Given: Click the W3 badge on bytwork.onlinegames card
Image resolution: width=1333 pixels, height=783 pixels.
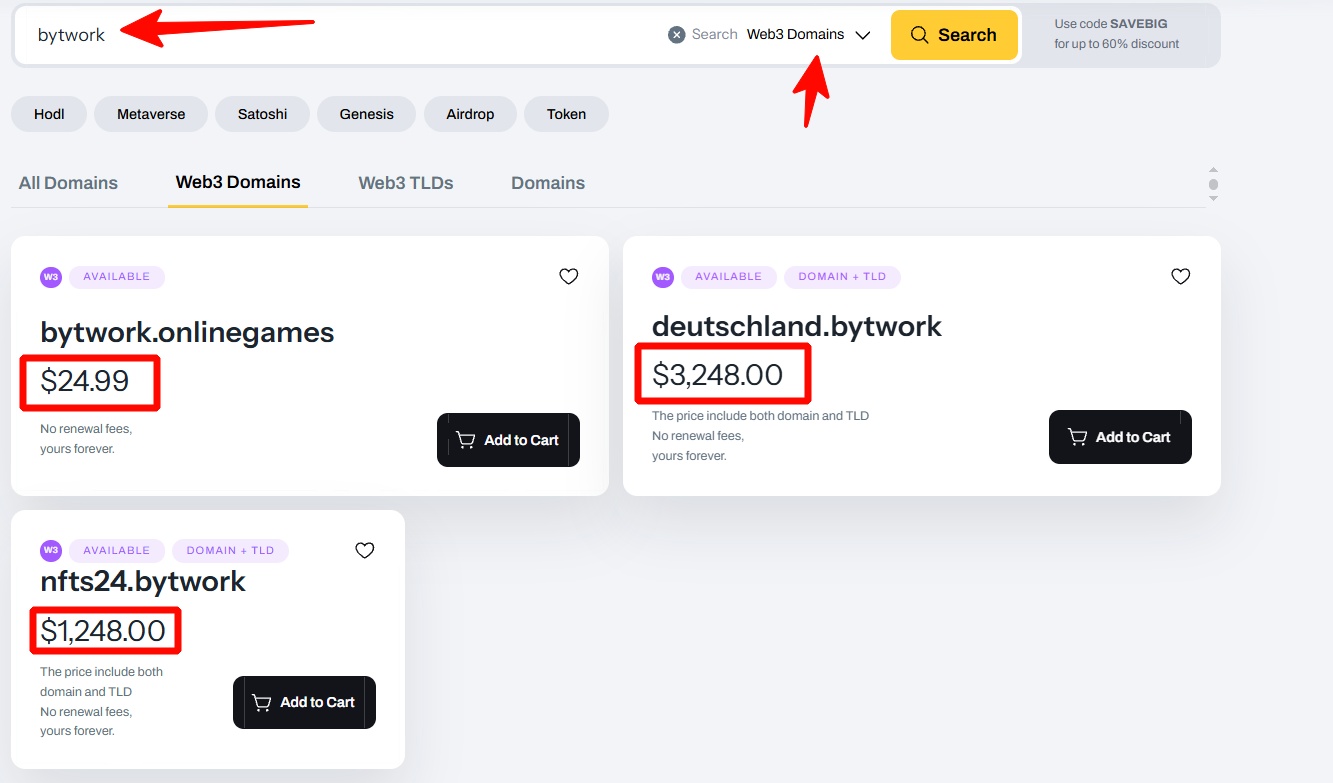Looking at the screenshot, I should [x=51, y=277].
